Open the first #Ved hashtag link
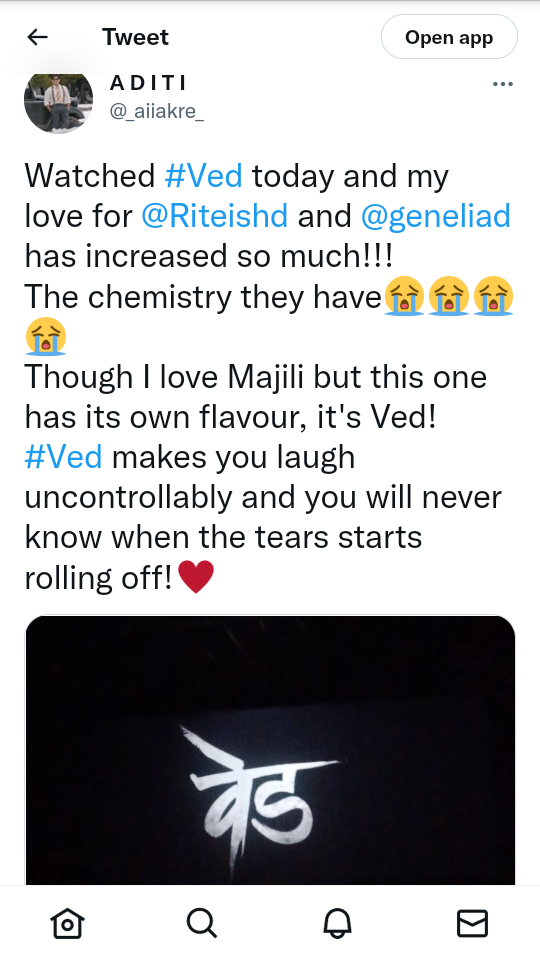Screen dimensions: 540x960 click(x=204, y=176)
